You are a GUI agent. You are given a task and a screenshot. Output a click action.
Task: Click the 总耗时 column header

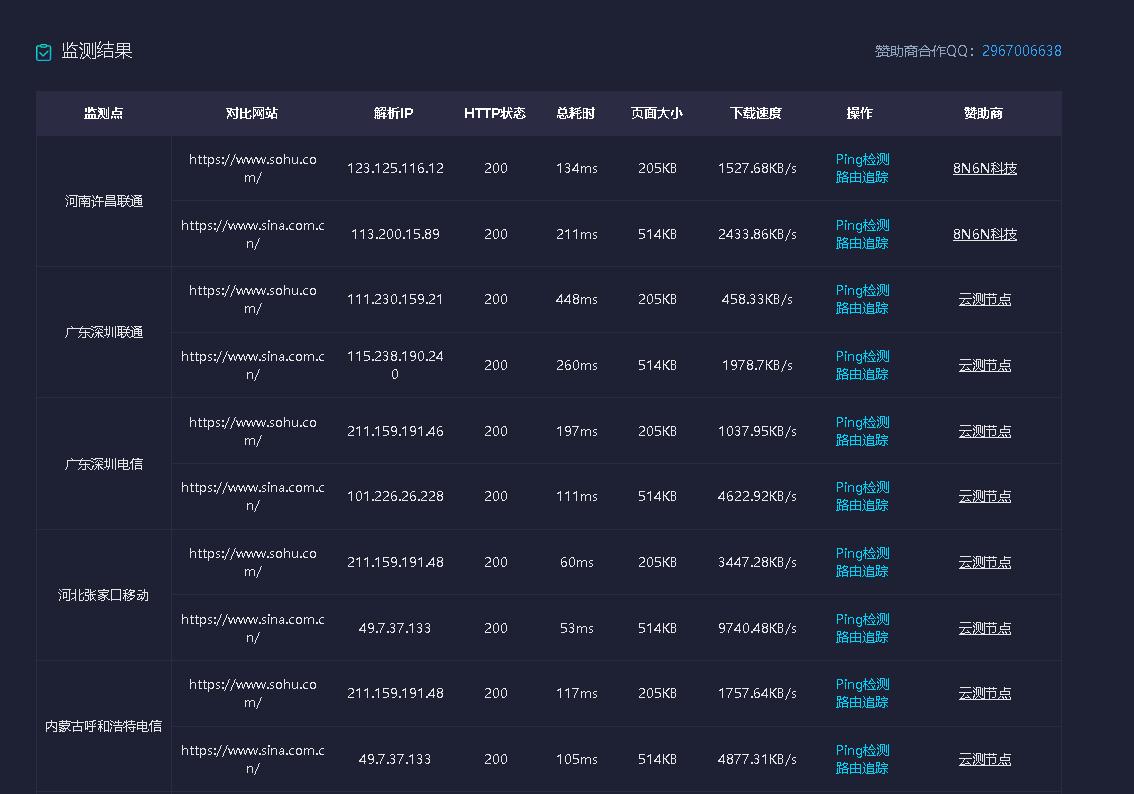pyautogui.click(x=576, y=113)
